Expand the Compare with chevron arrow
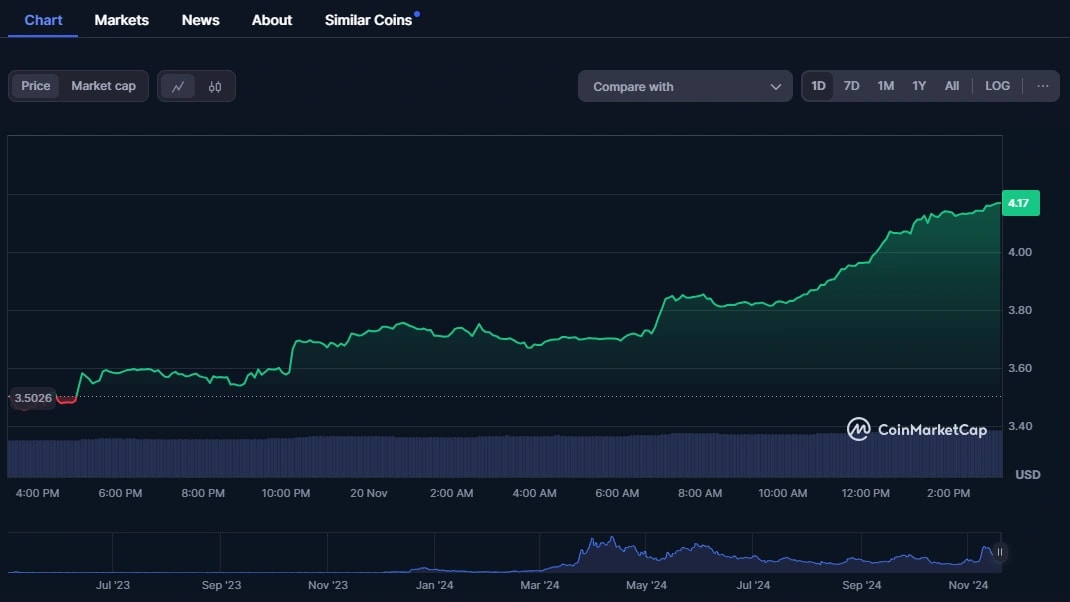1070x602 pixels. 775,87
